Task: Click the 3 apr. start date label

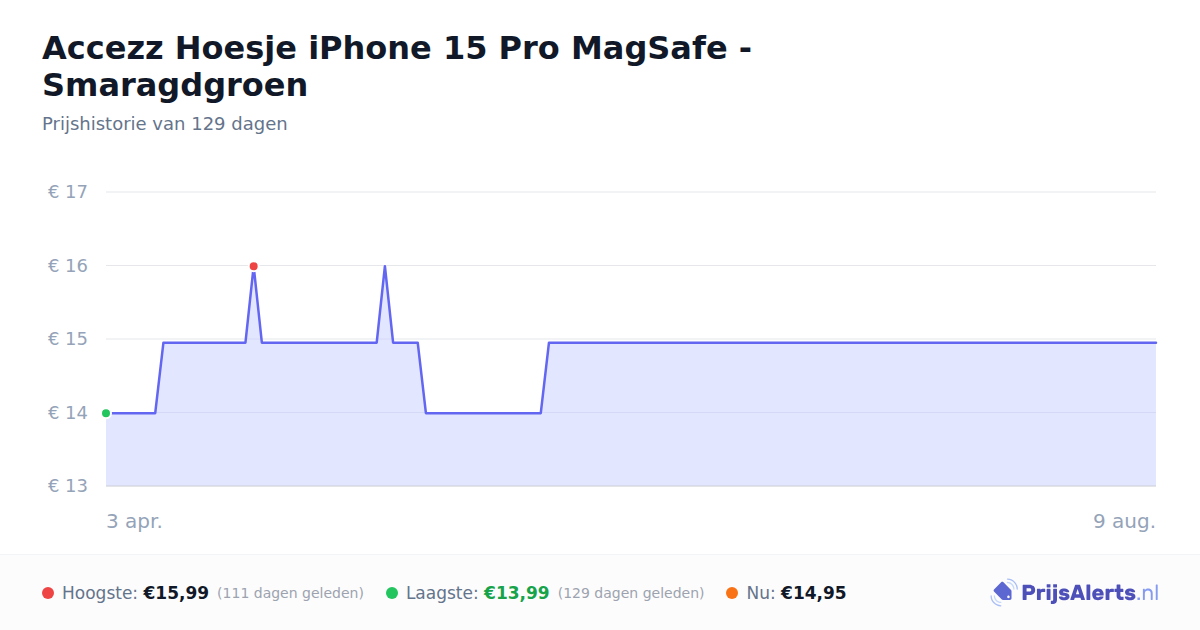Action: [x=134, y=521]
